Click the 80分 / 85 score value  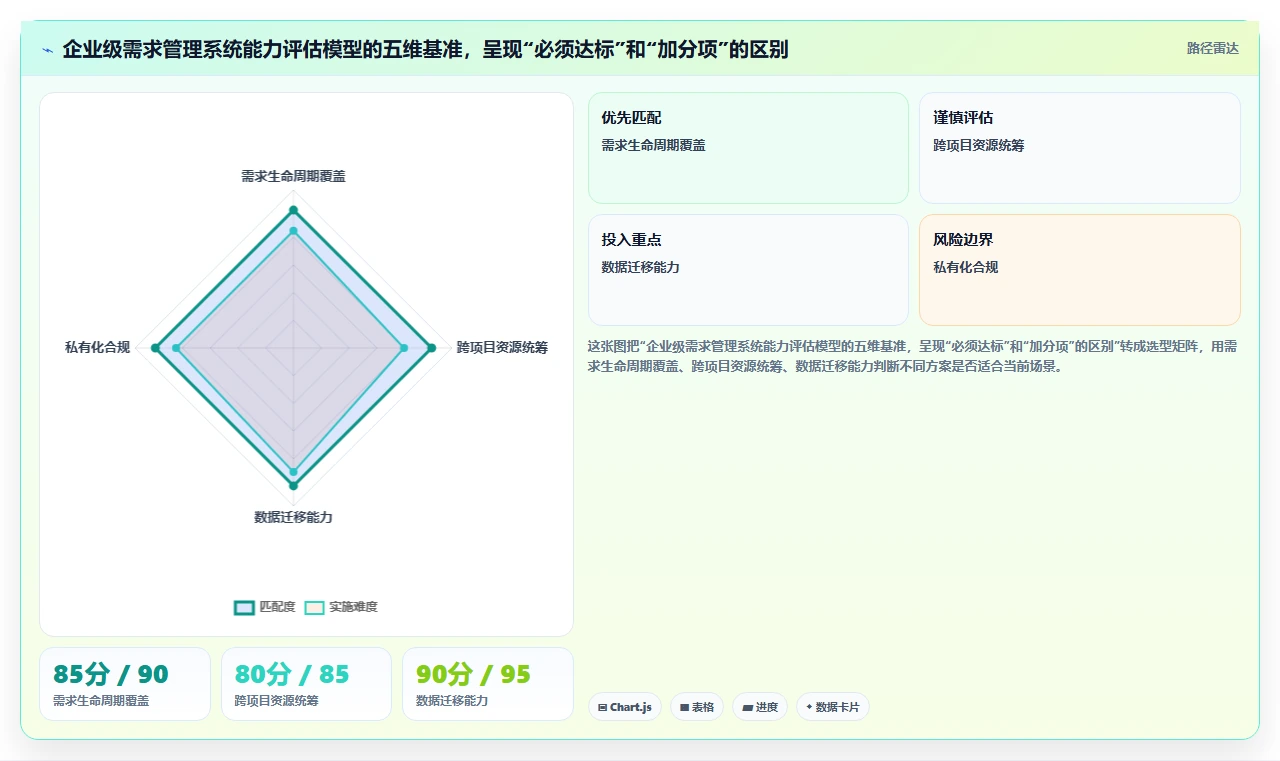(x=292, y=675)
